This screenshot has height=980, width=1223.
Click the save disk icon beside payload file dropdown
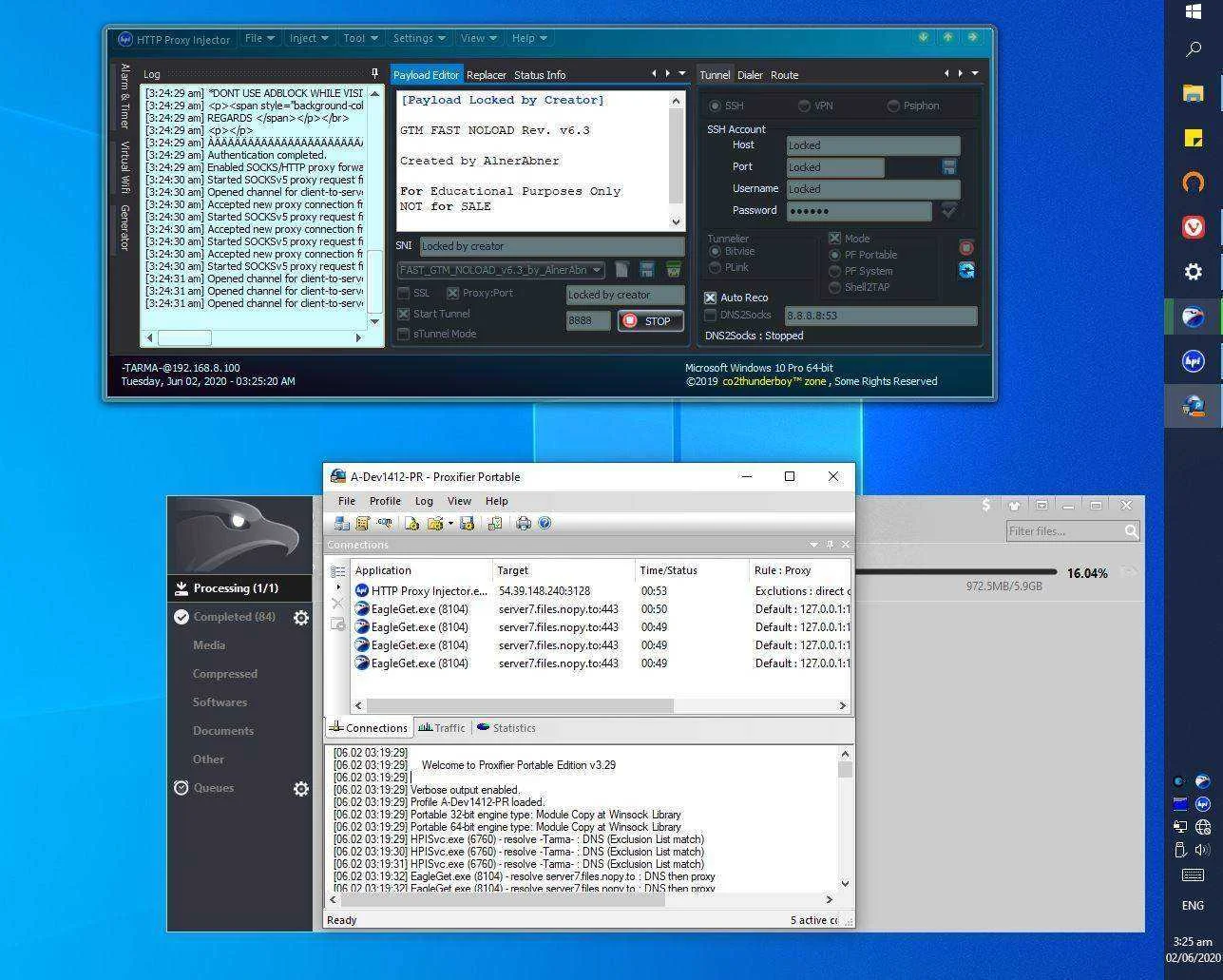647,270
